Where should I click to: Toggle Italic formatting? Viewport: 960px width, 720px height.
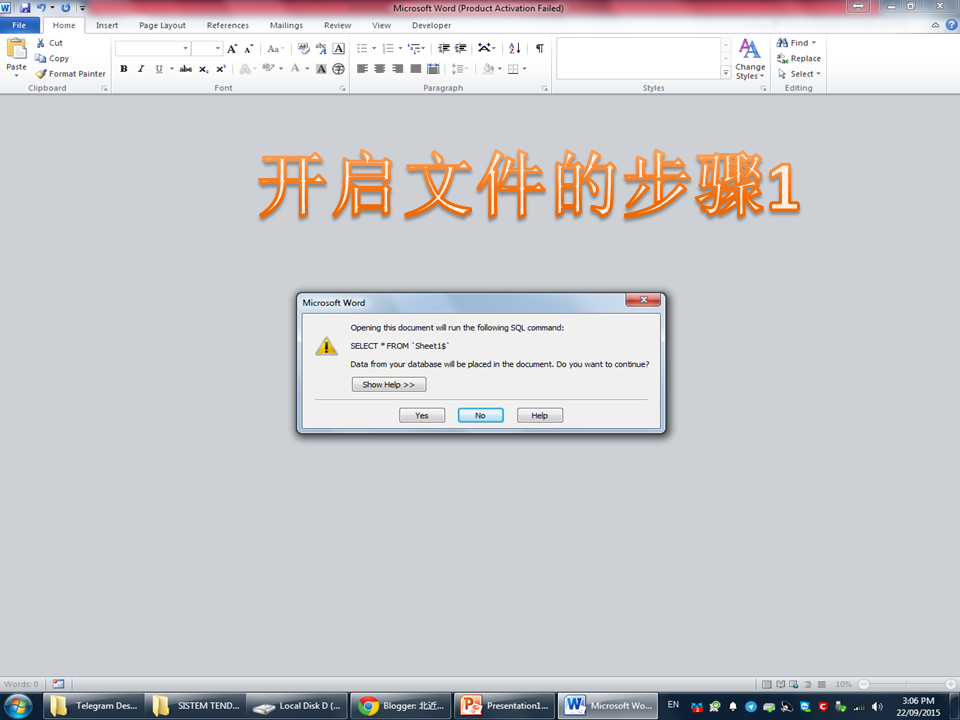click(141, 69)
